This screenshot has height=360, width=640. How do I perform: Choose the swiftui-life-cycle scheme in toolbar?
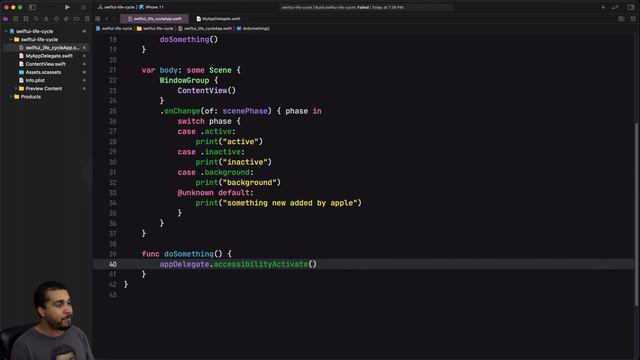click(x=116, y=7)
